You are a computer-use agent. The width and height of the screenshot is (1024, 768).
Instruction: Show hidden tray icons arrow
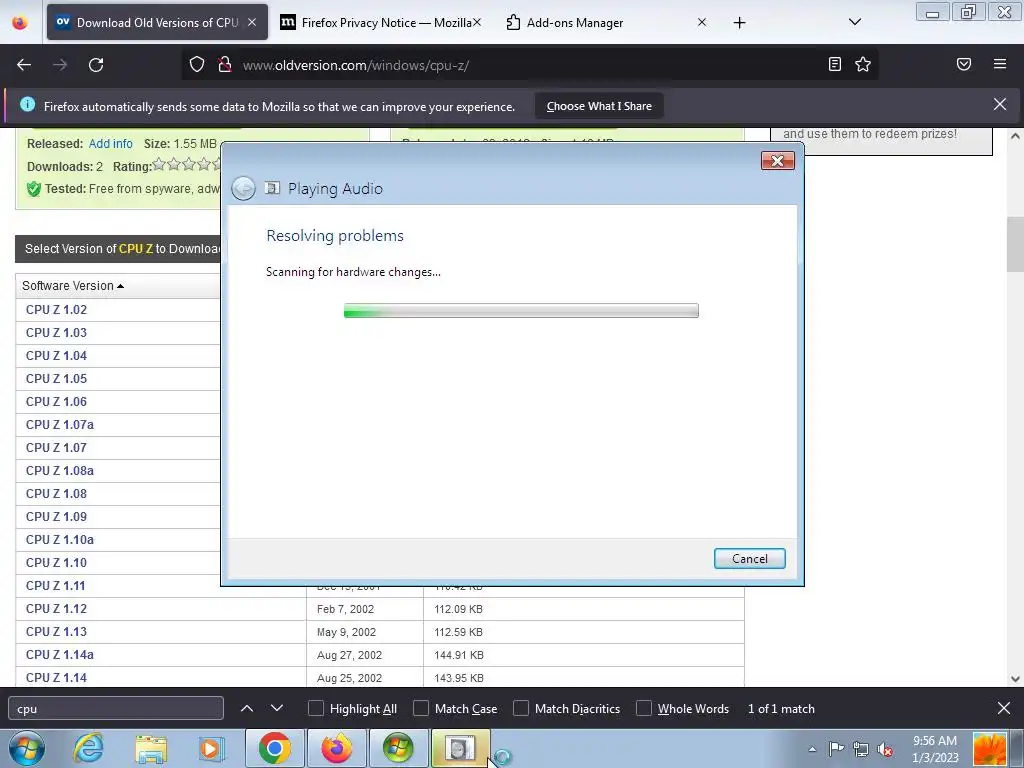click(812, 749)
